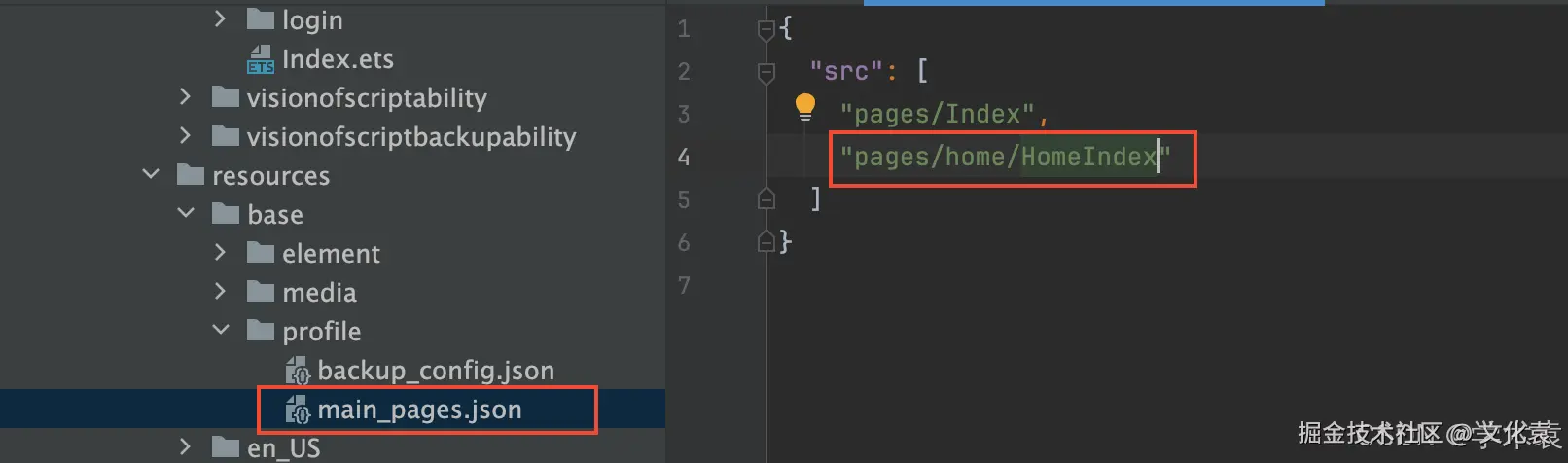Click fold end marker on line 6
Screen dimensions: 1568x463
pyautogui.click(x=766, y=241)
